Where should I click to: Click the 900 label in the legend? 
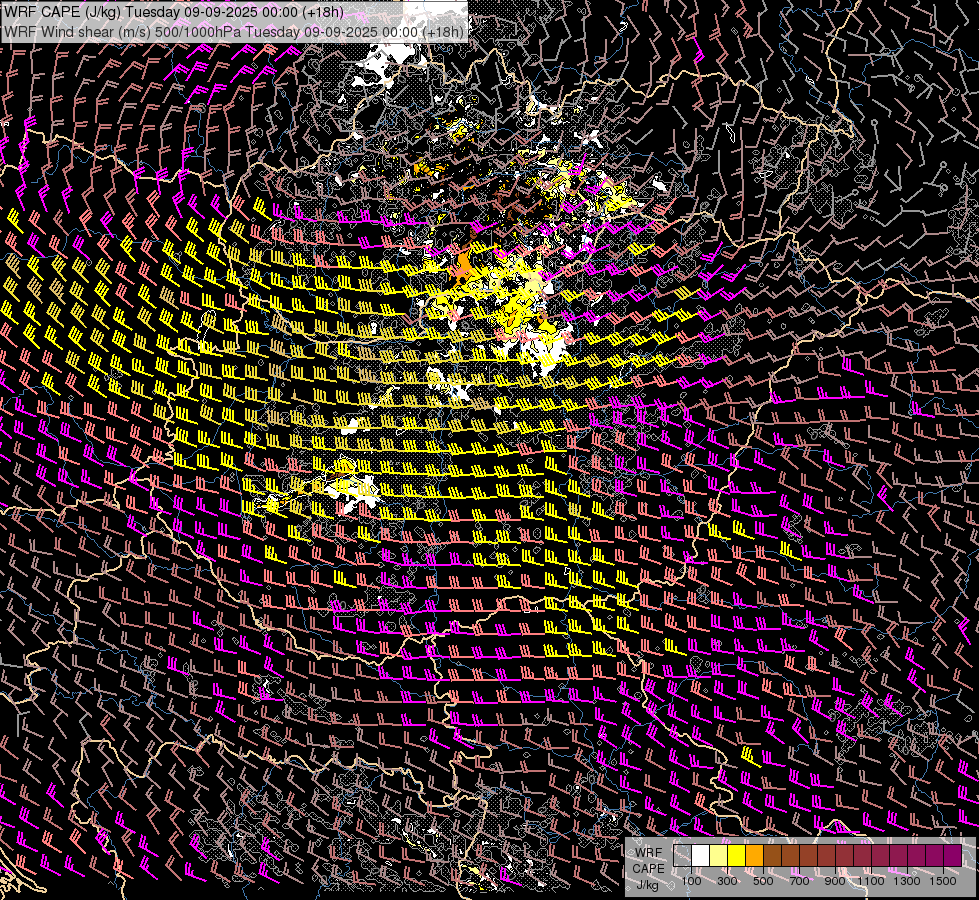tap(835, 881)
